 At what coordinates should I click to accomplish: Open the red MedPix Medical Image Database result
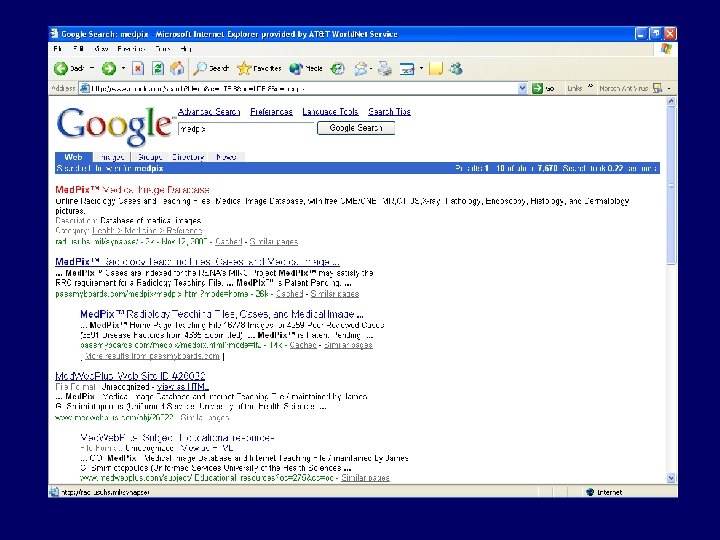pos(132,190)
